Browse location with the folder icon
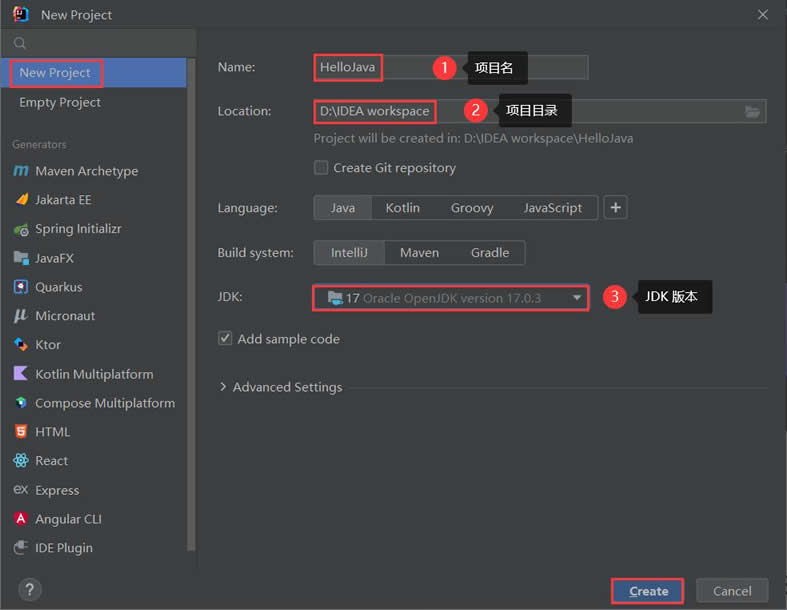This screenshot has width=787, height=610. (x=752, y=111)
